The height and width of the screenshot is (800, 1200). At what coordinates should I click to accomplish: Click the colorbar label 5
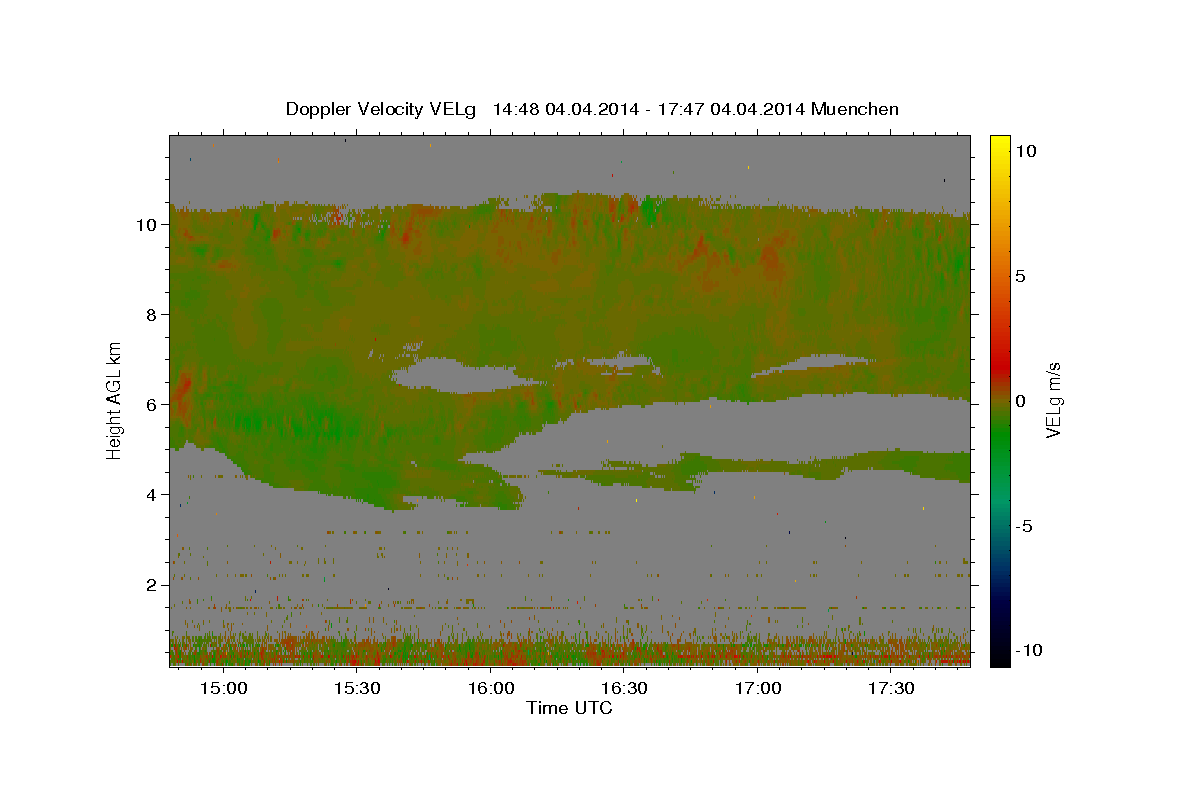tap(1021, 276)
